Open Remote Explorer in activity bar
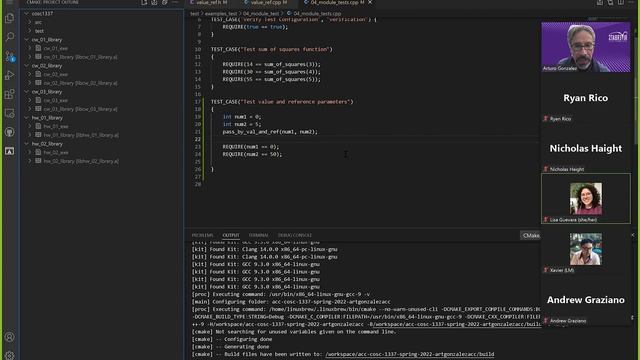This screenshot has width=640, height=360. (x=9, y=113)
